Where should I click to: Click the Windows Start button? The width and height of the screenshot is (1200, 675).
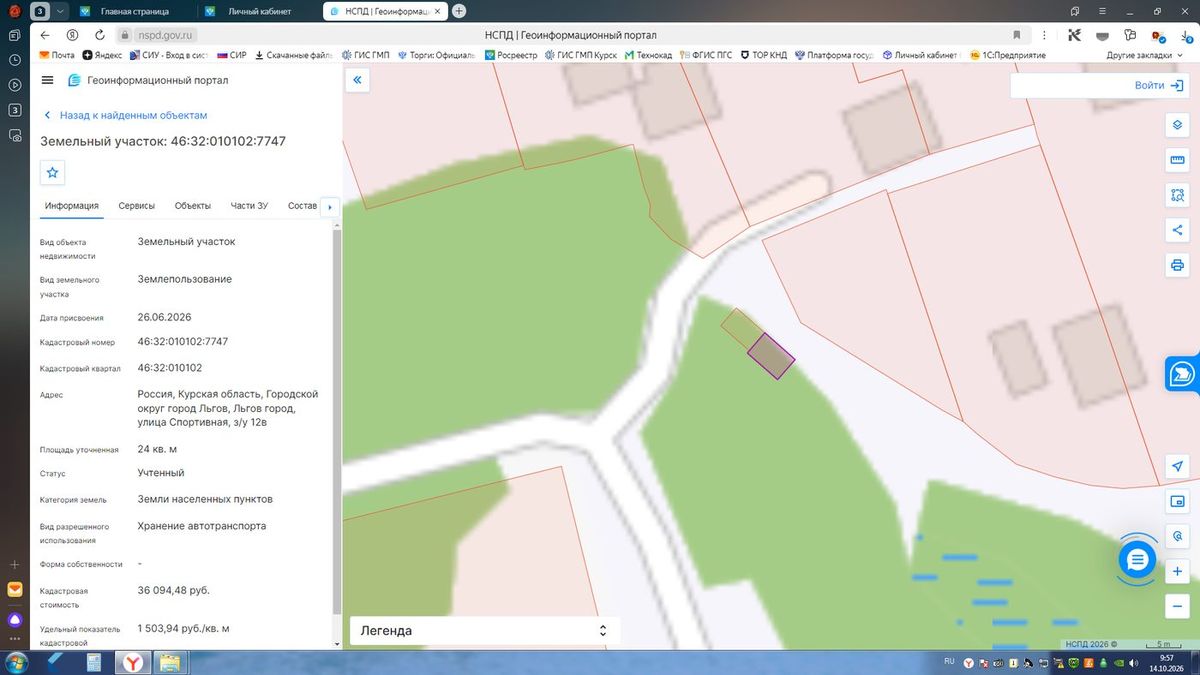17,662
